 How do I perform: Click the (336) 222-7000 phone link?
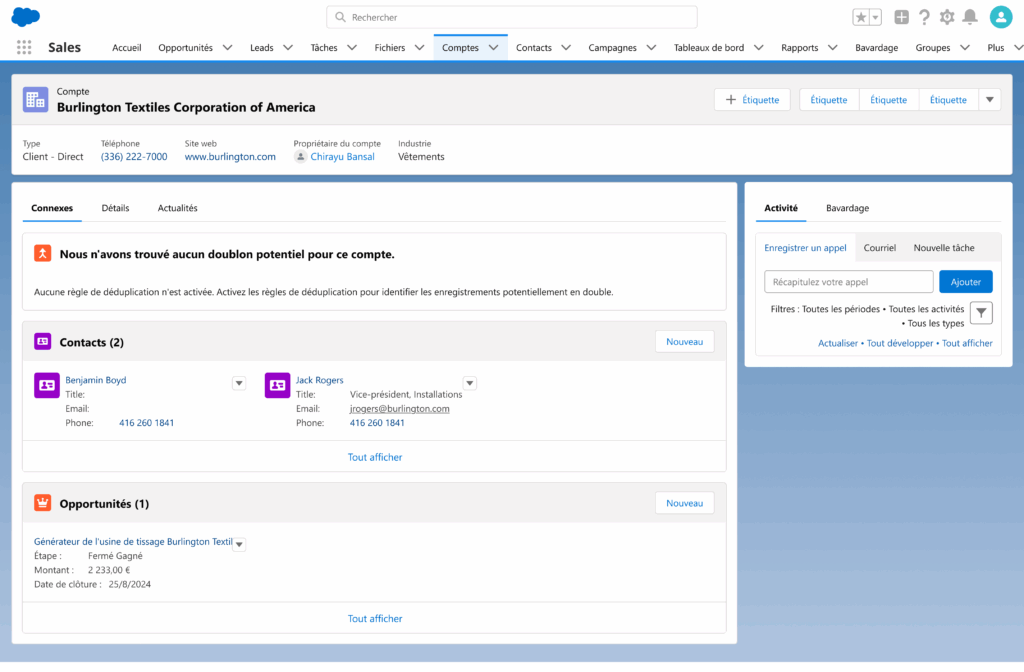pyautogui.click(x=134, y=157)
